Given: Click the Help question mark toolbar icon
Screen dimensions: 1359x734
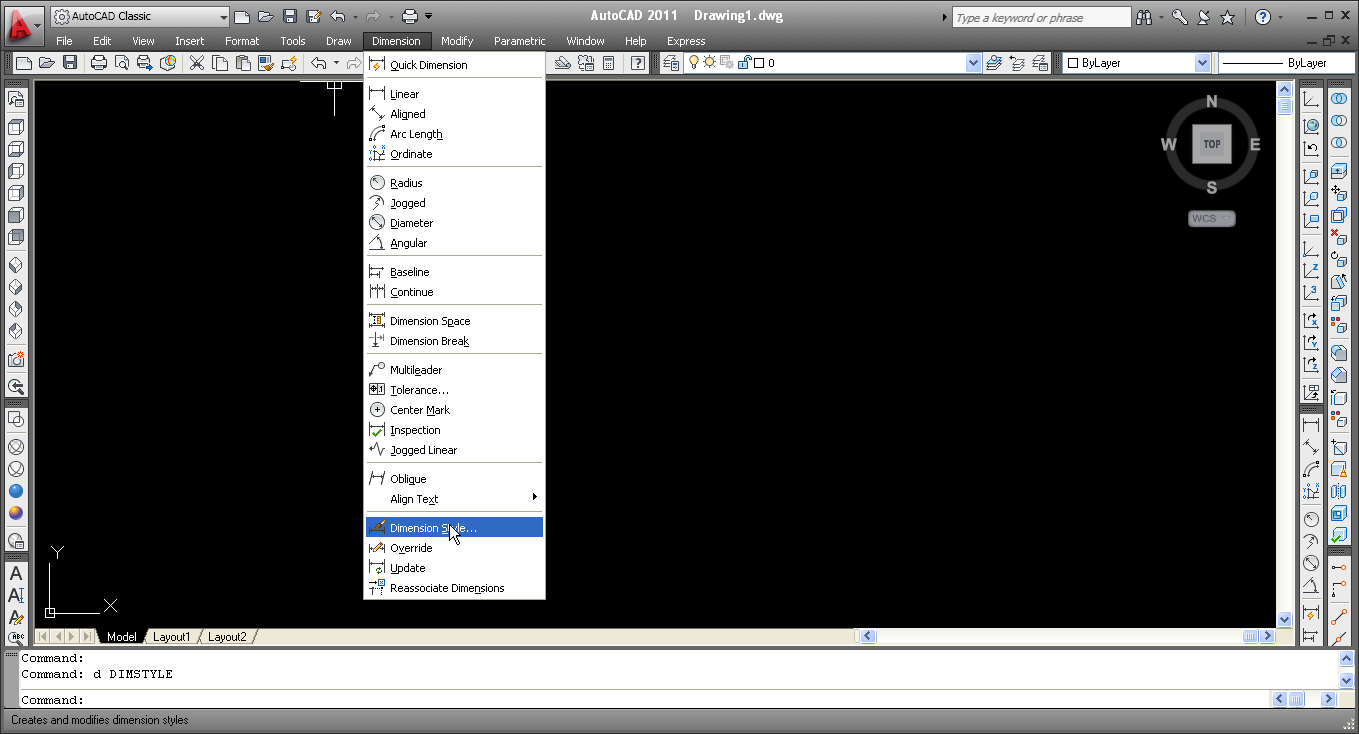Looking at the screenshot, I should 637,63.
